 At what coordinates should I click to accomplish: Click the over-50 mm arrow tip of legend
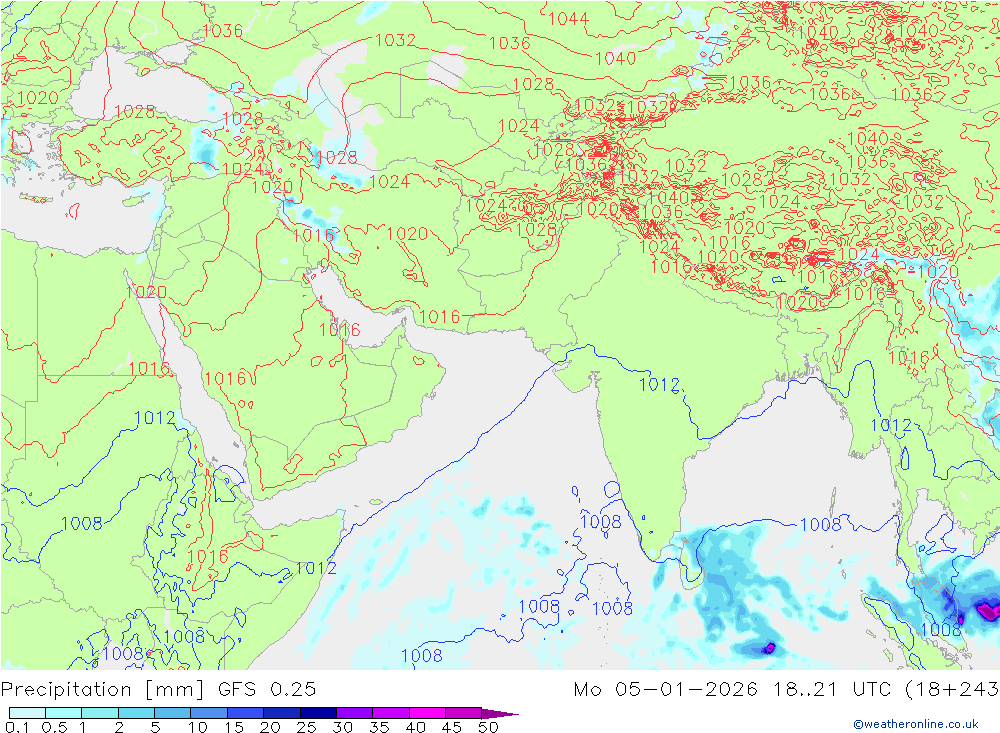point(500,713)
